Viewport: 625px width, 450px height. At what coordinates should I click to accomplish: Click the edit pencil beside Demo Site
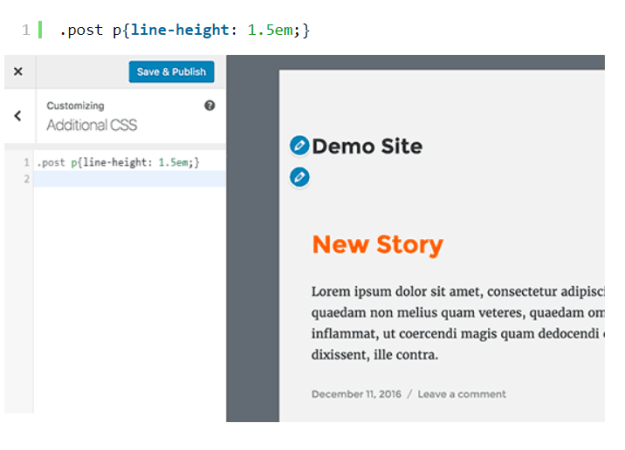coord(299,145)
